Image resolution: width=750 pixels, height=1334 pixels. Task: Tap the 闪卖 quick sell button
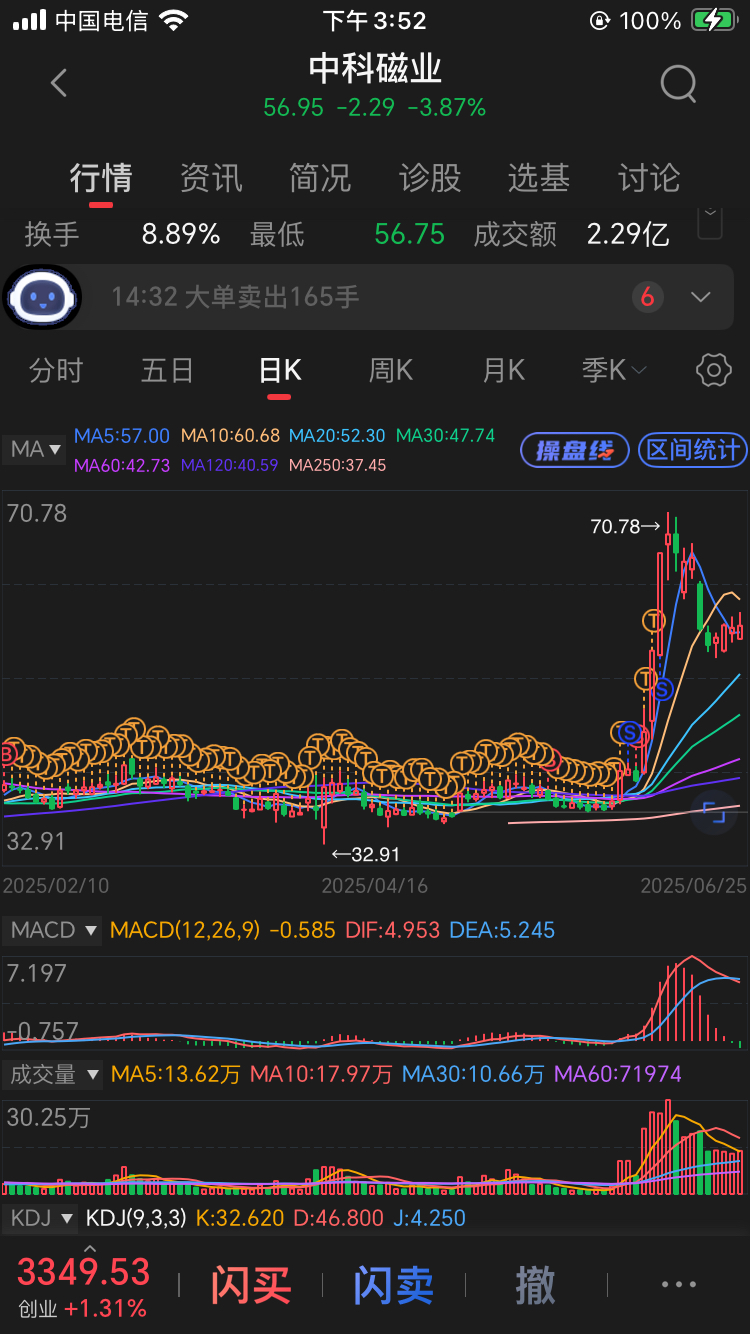[x=393, y=1285]
